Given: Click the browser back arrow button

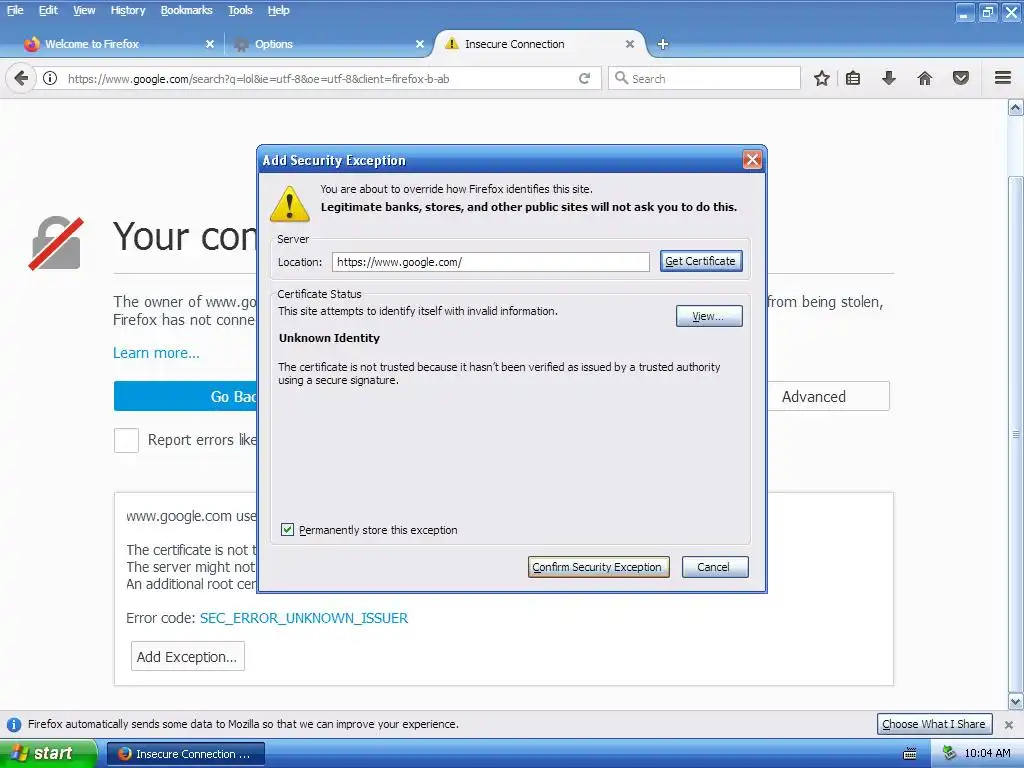Looking at the screenshot, I should (x=21, y=78).
